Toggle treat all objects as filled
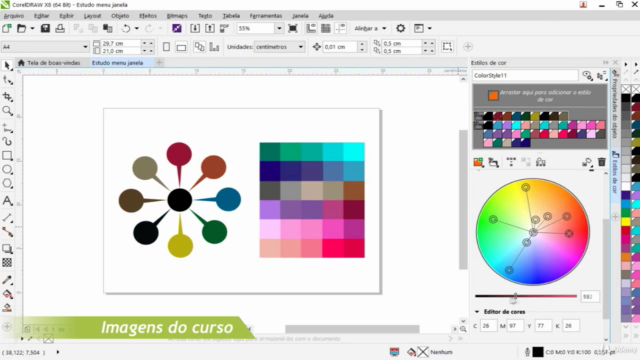640x360 pixels. click(447, 47)
